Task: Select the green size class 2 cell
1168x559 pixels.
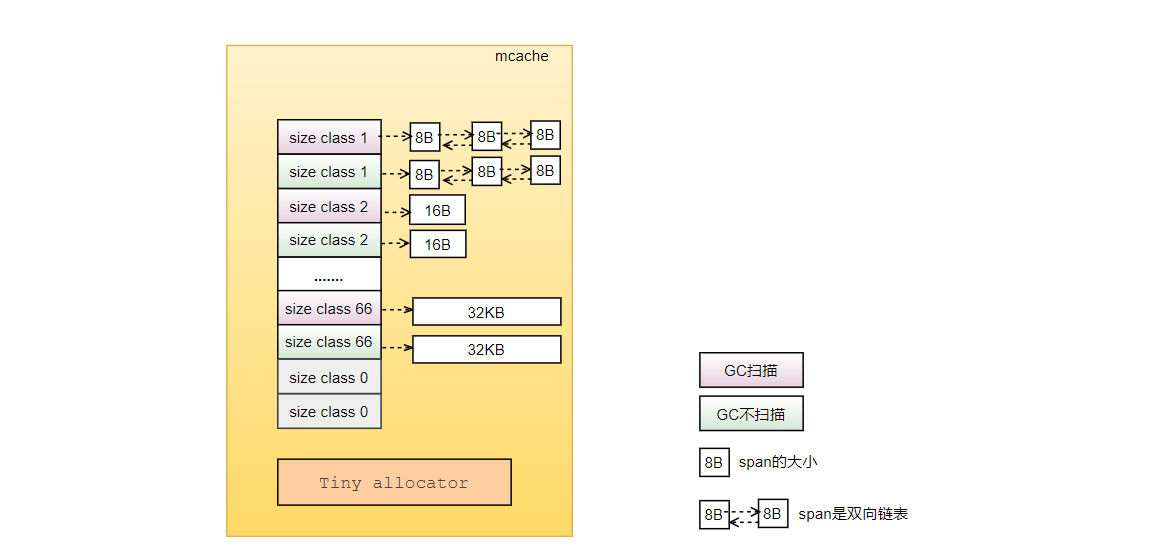Action: 329,240
